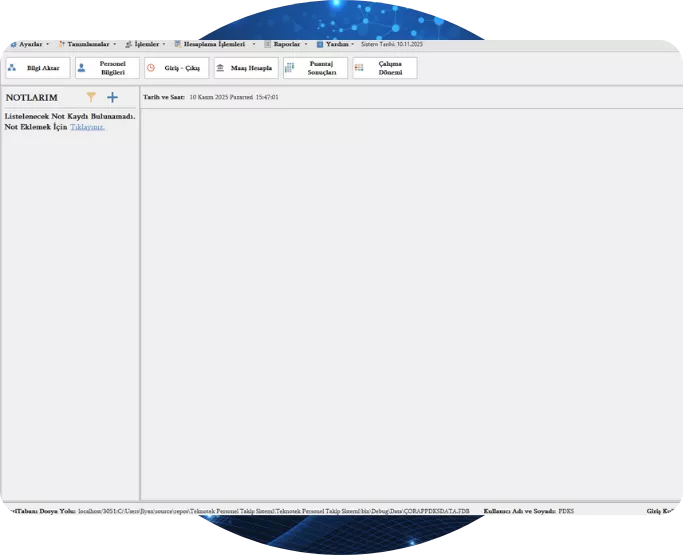
Task: Show Puantaj Sonuçları from the toolbar
Action: (315, 68)
